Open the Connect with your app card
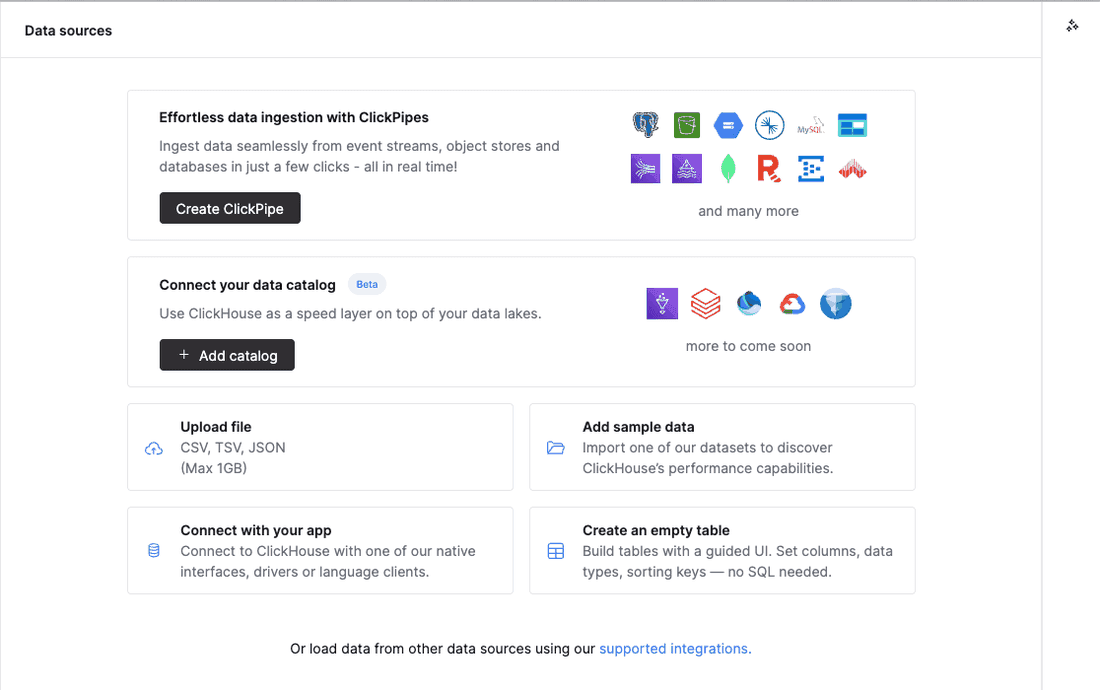The height and width of the screenshot is (690, 1100). 320,550
